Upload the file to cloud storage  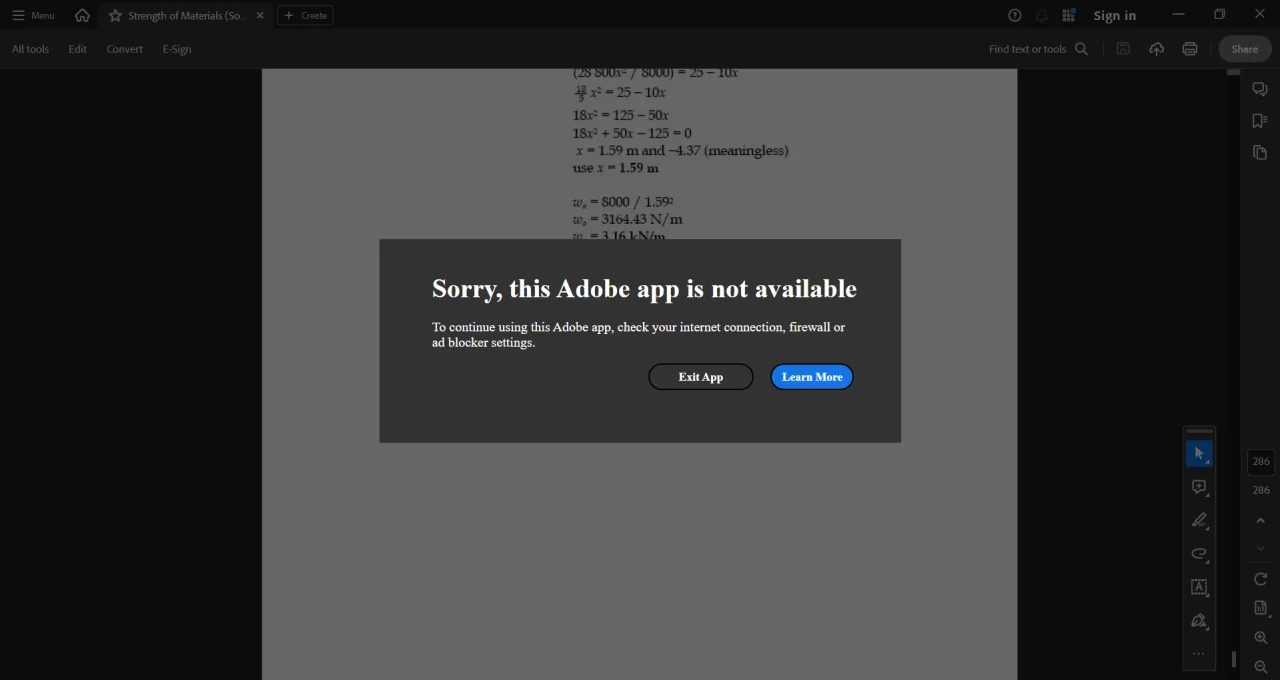pyautogui.click(x=1156, y=49)
